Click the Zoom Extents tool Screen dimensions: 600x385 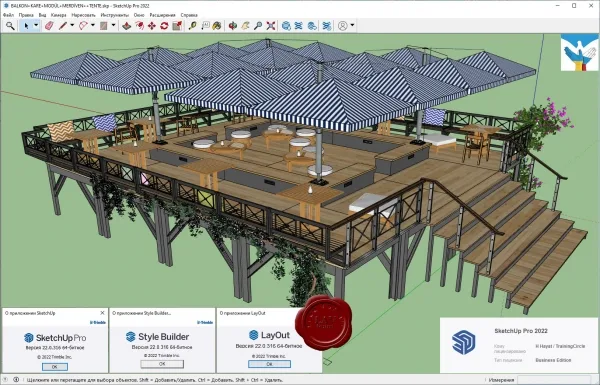(x=271, y=26)
